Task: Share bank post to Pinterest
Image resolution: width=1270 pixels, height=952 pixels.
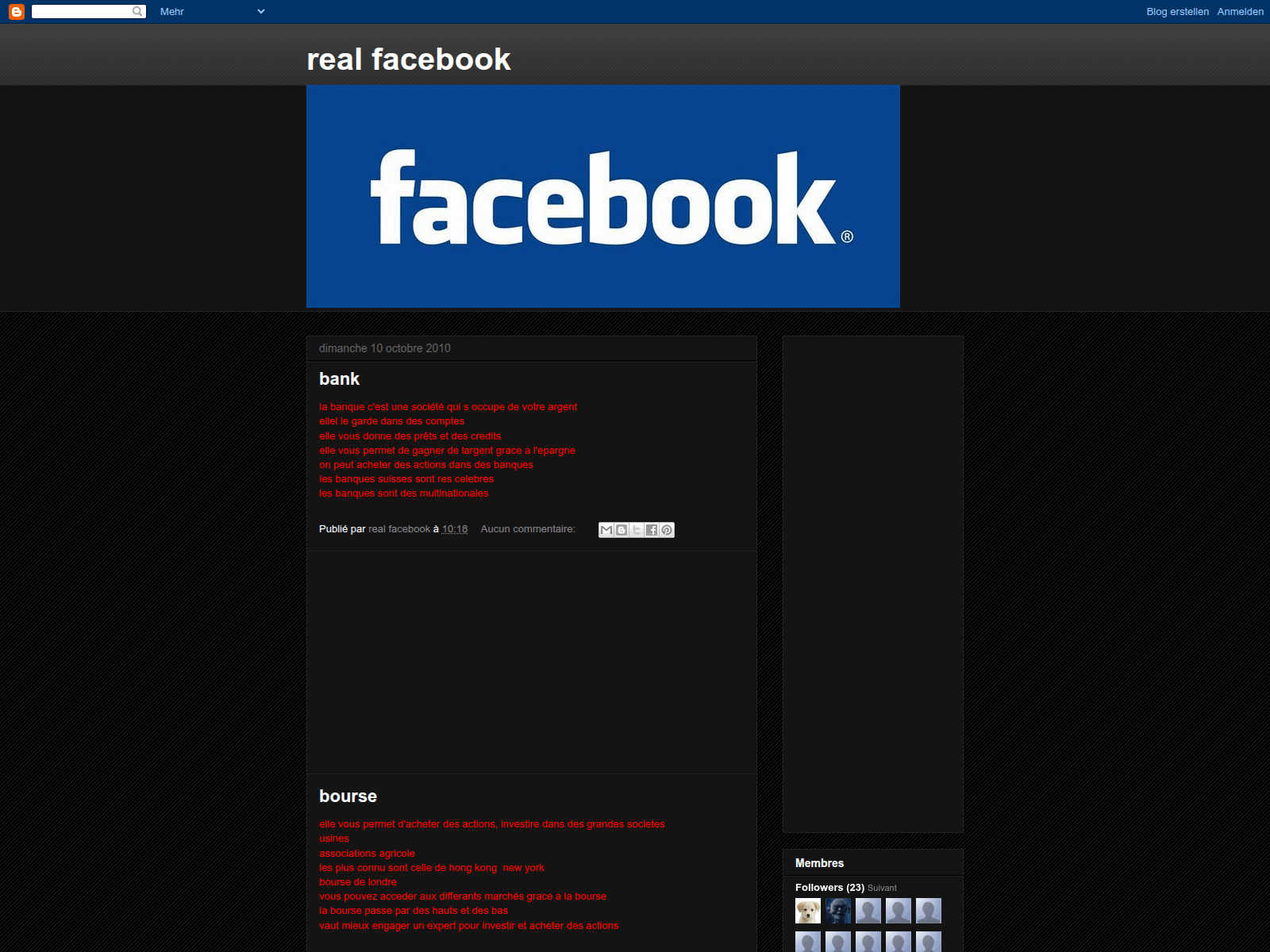Action: coord(667,530)
